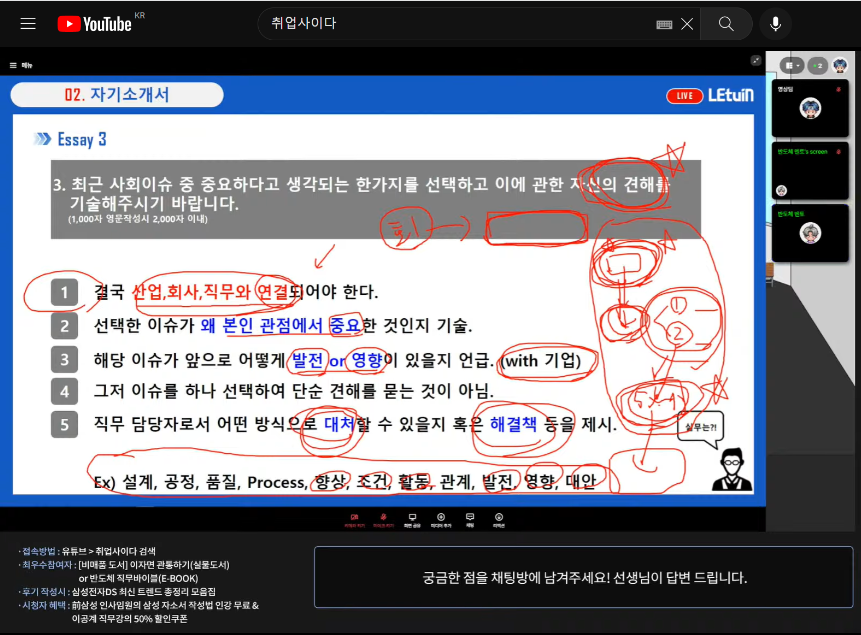
Task: Clear the search text with X
Action: coord(686,24)
